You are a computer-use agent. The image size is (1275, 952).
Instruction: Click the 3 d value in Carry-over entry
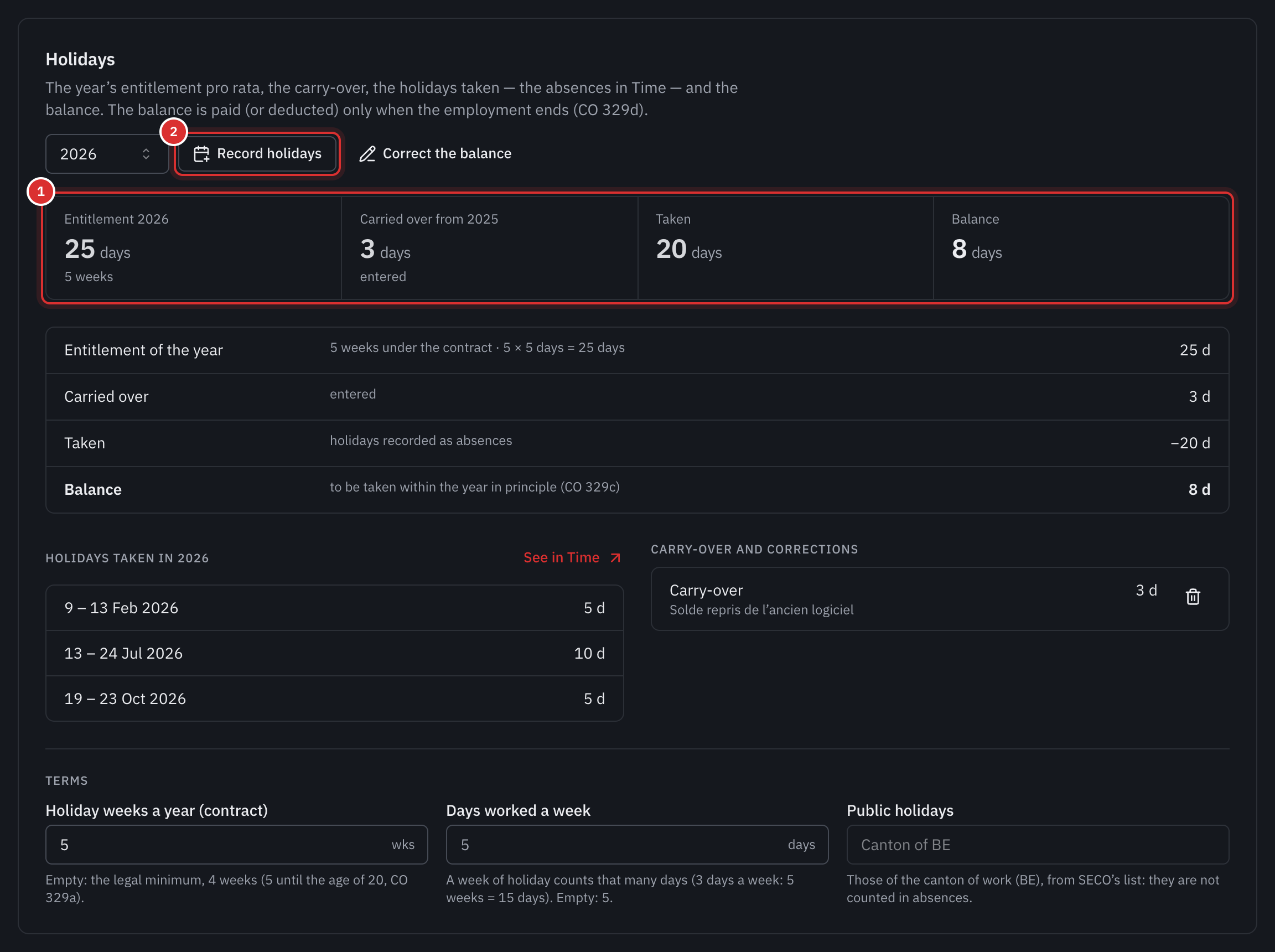1146,590
